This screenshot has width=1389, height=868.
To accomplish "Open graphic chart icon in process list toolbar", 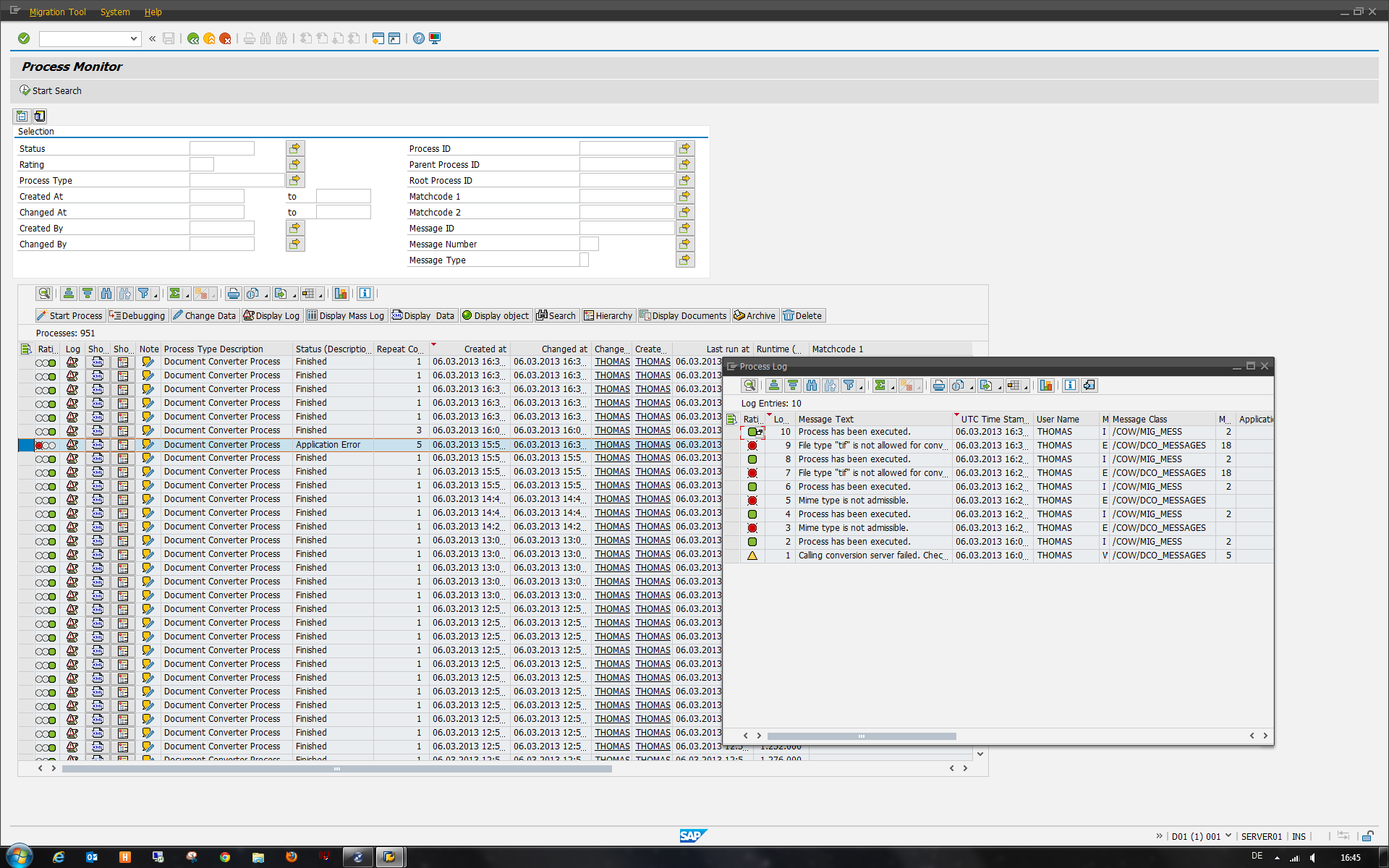I will pos(341,294).
